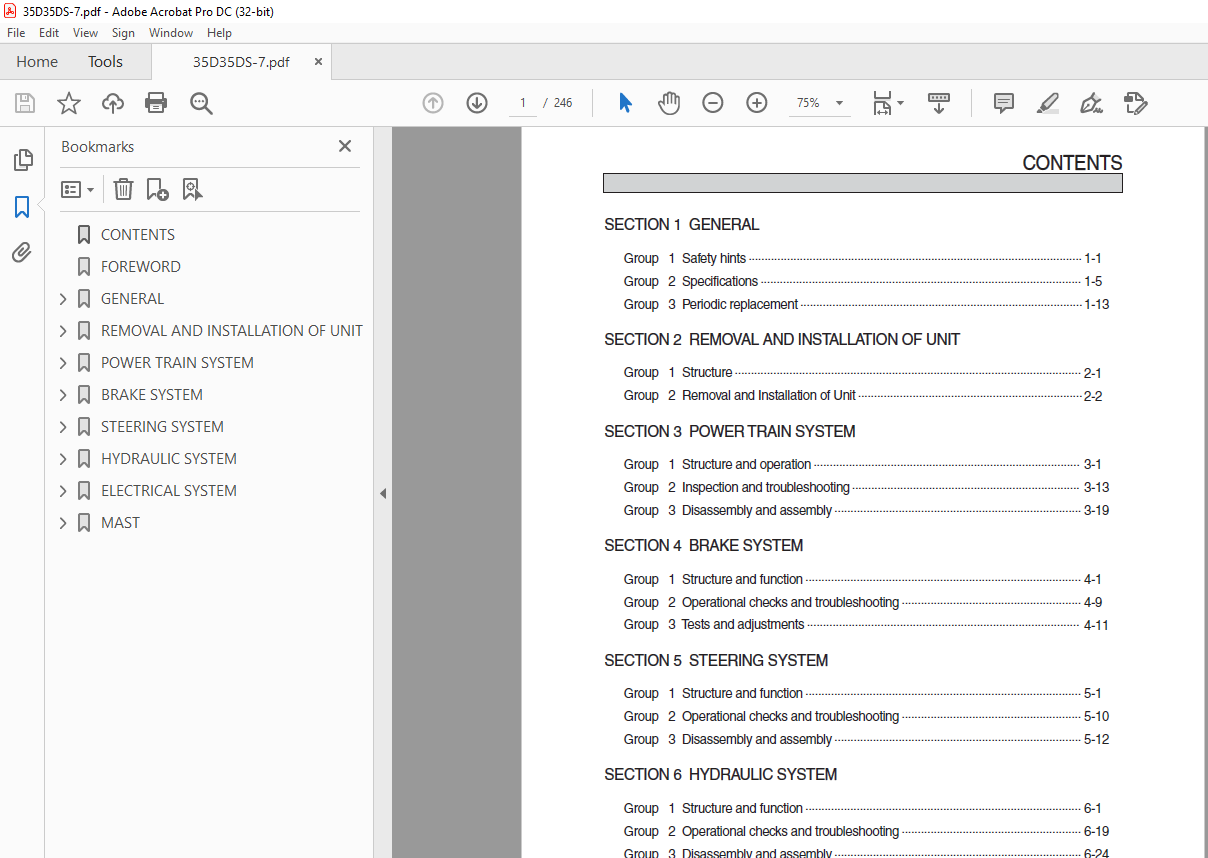Jump to FOREWORD bookmark
Screen dimensions: 1208x858
(141, 267)
